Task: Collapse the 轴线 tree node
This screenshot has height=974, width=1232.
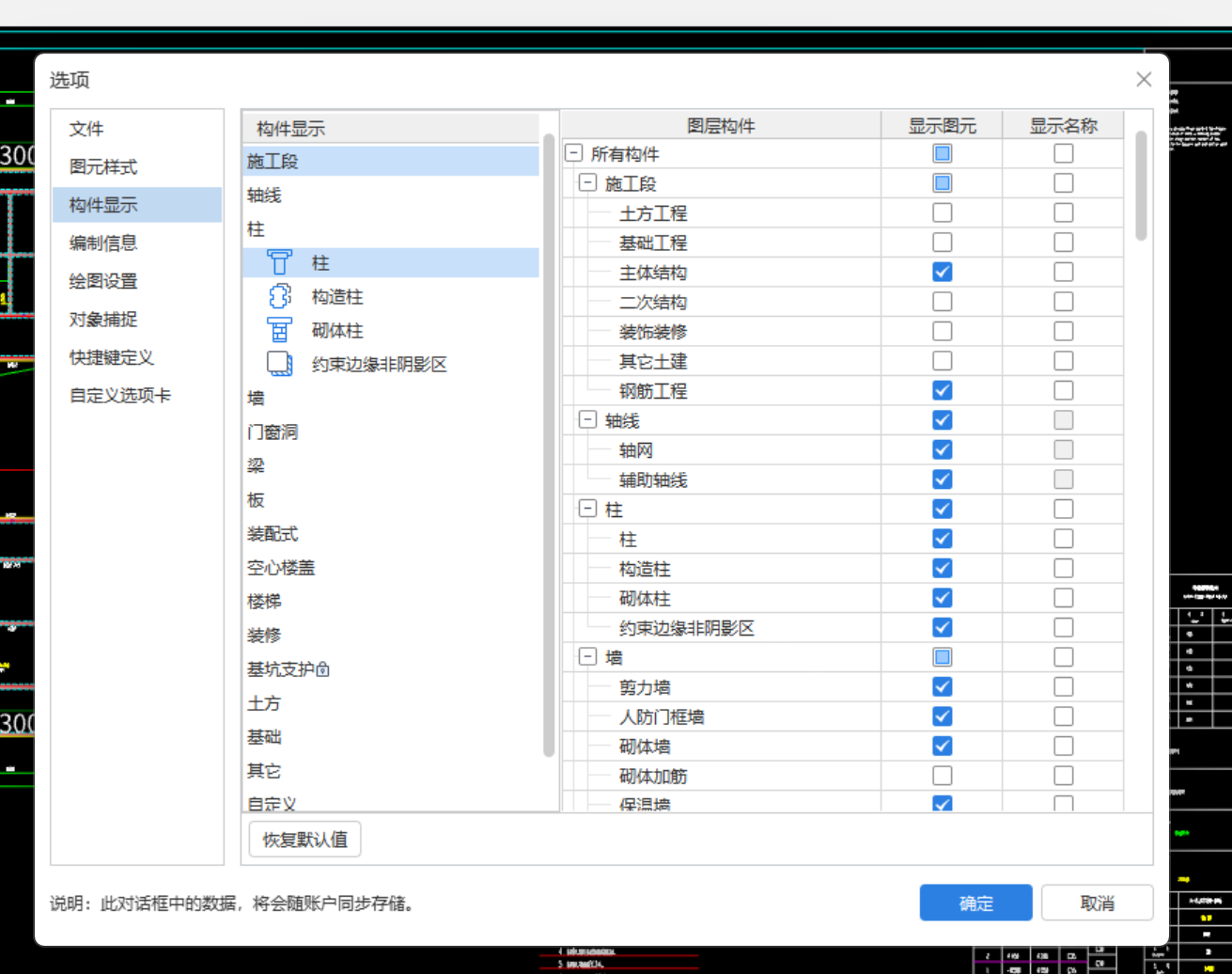Action: pyautogui.click(x=587, y=420)
